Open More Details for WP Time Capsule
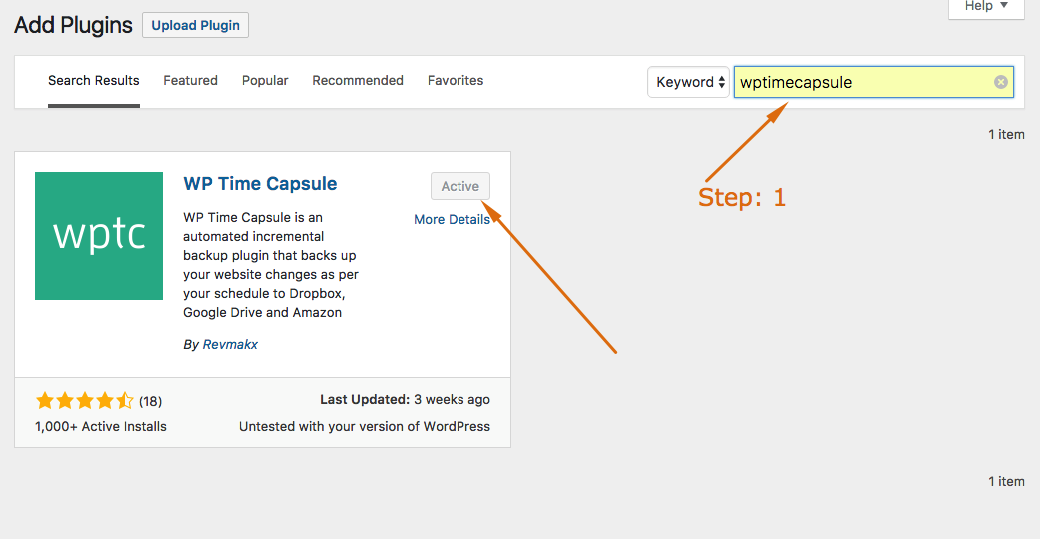Viewport: 1040px width, 539px height. 452,219
